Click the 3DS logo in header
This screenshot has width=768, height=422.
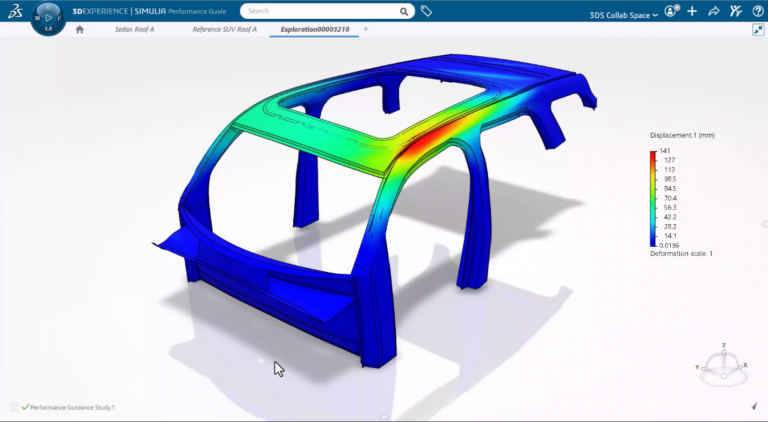point(15,11)
